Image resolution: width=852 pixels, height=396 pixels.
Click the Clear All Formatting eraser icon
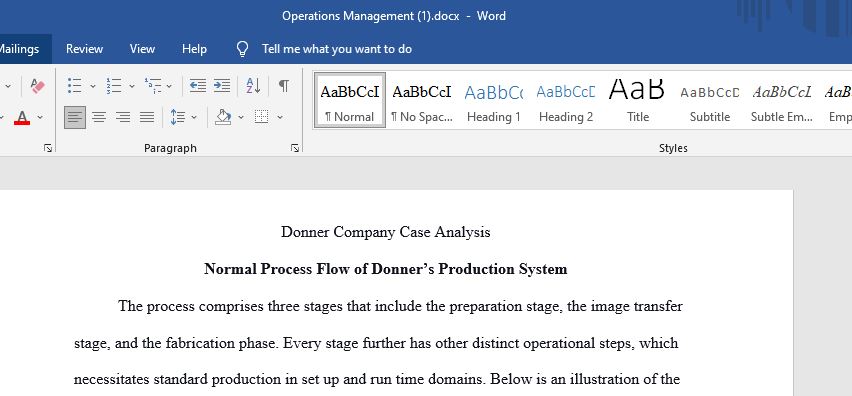tap(37, 85)
